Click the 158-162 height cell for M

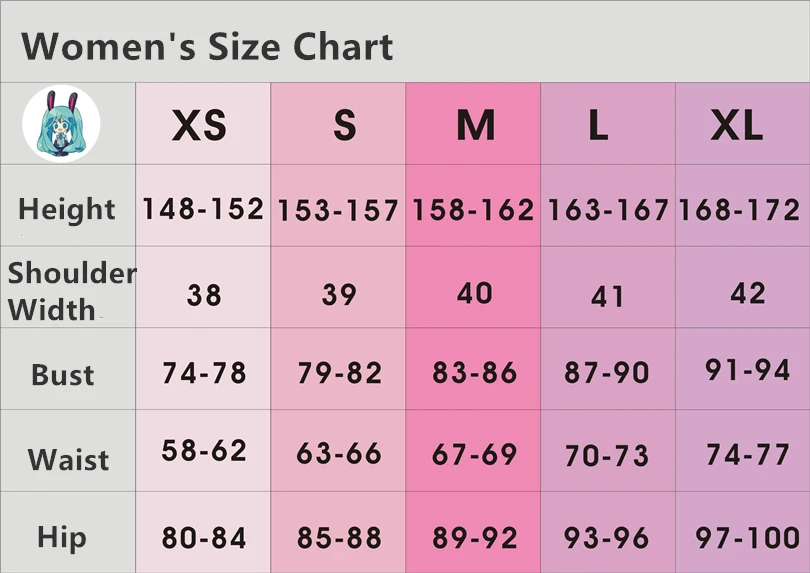pyautogui.click(x=473, y=210)
